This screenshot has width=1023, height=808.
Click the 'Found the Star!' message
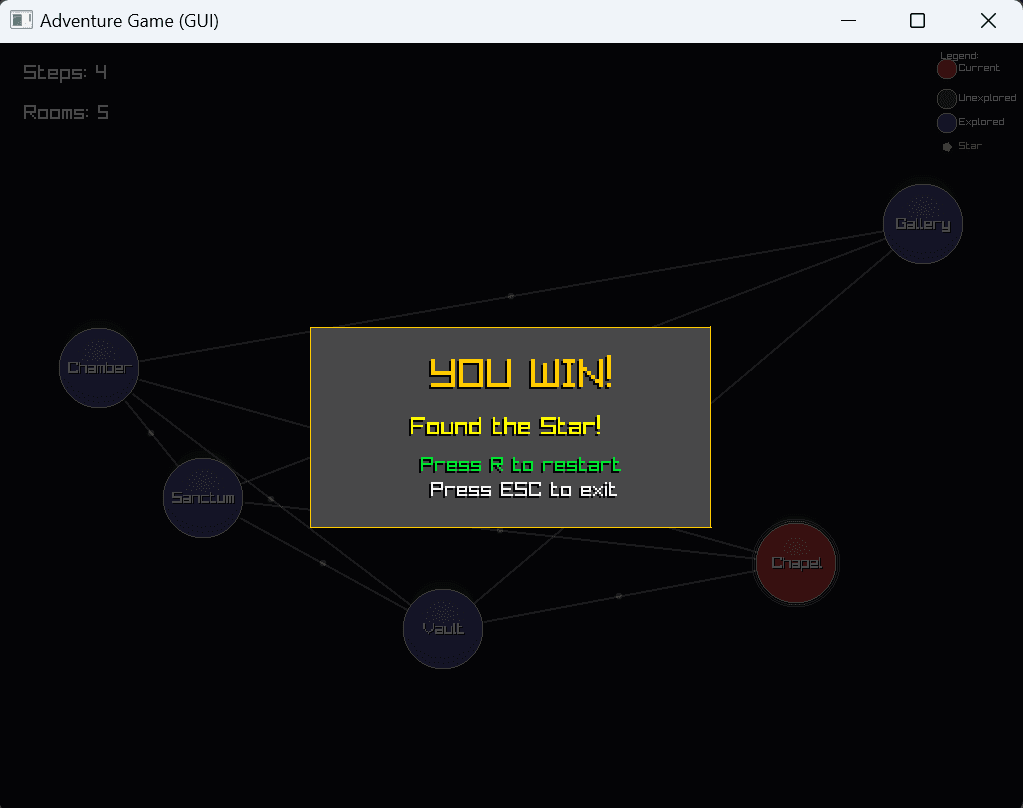506,426
